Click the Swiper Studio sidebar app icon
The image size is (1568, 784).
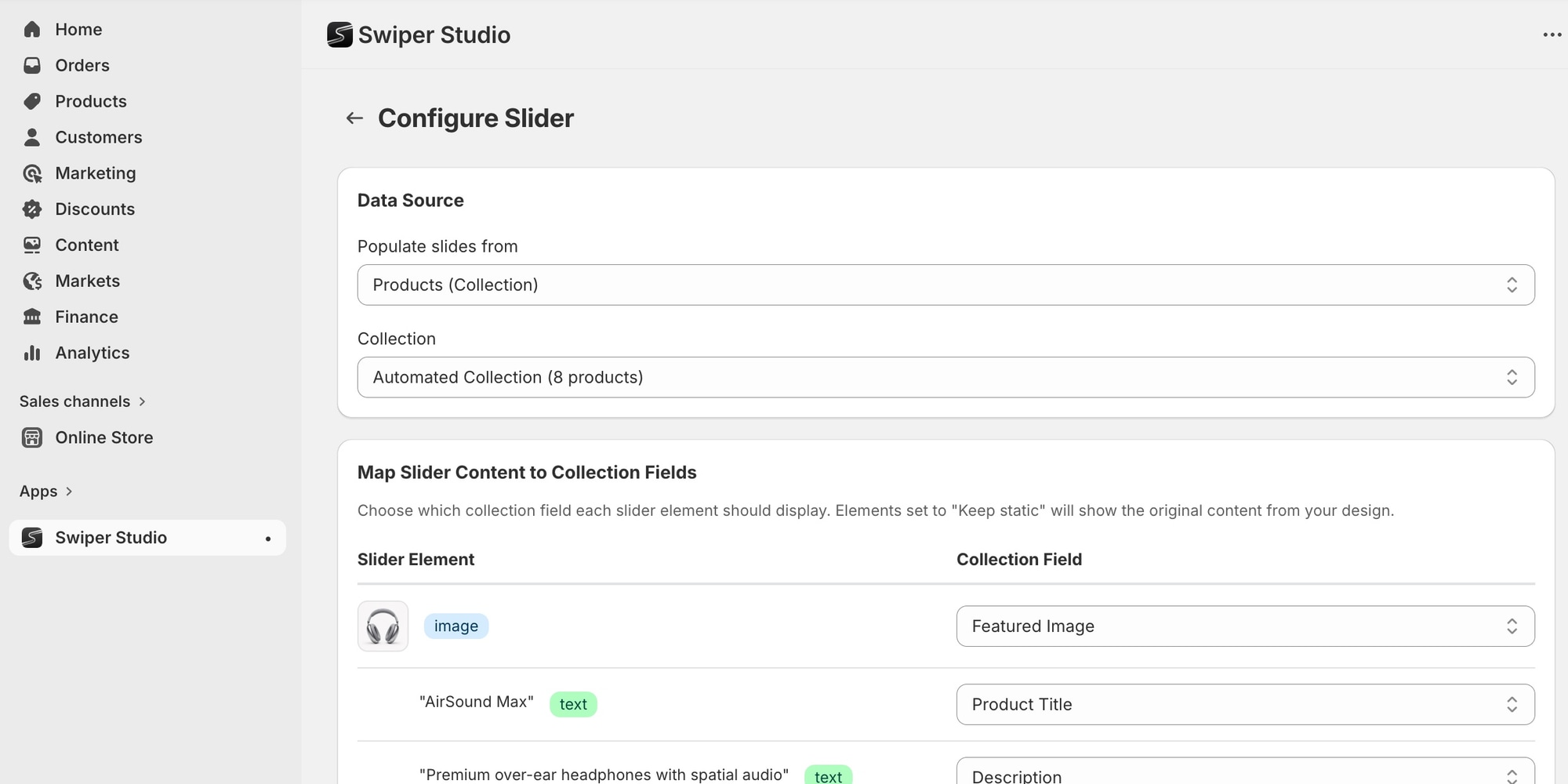coord(32,538)
